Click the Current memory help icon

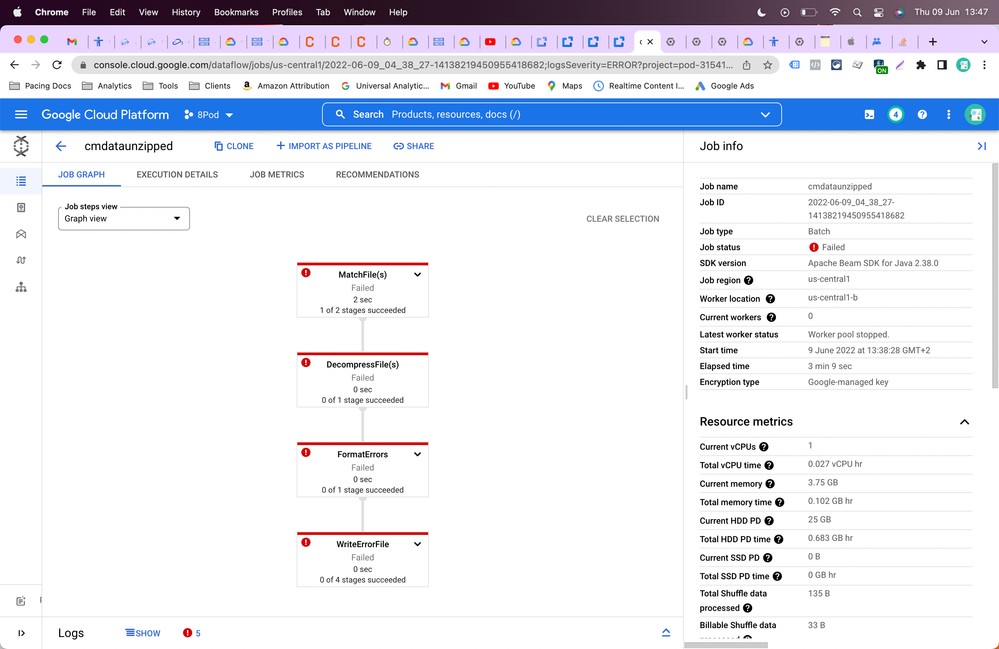pos(770,484)
